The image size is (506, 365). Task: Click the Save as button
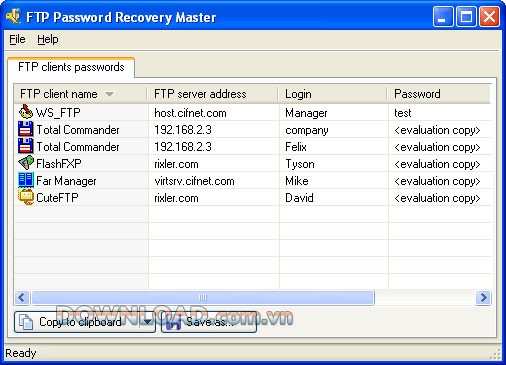point(209,322)
